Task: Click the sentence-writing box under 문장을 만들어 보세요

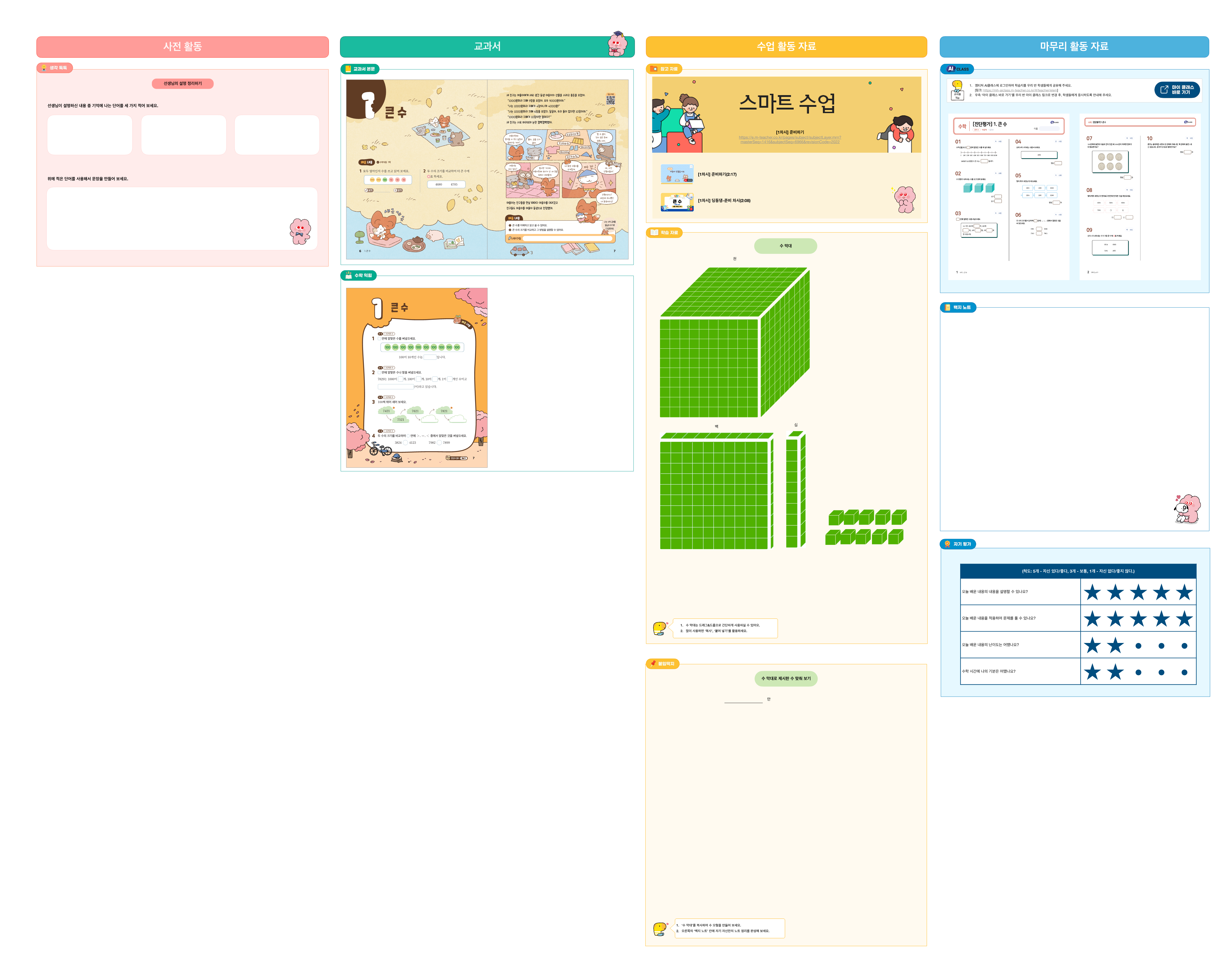Action: [181, 218]
